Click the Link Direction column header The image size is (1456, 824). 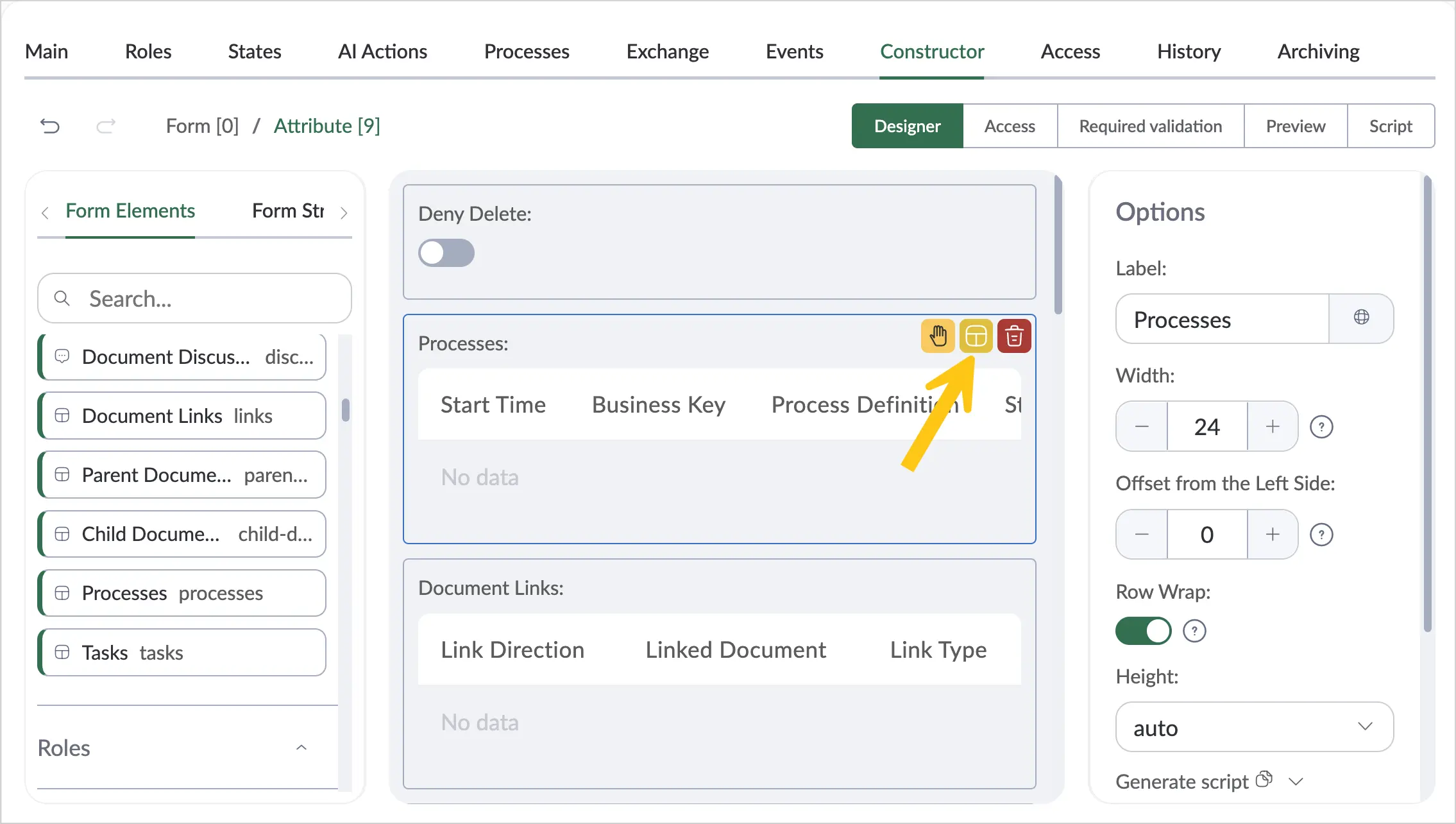point(512,649)
